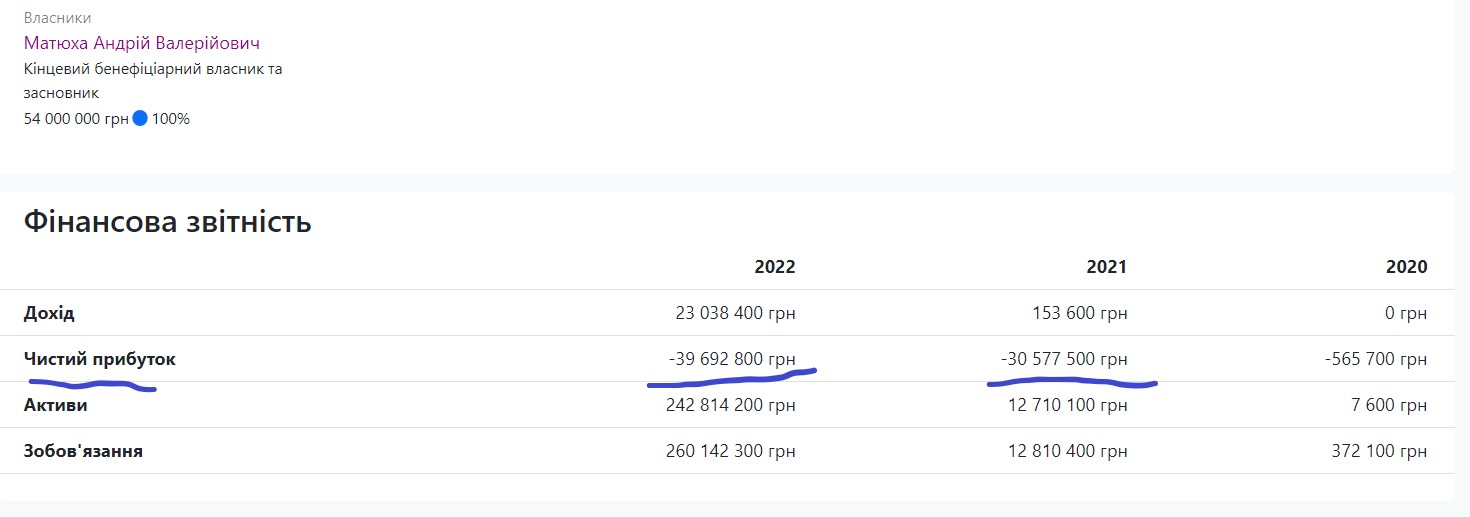Click 2022 assets value 242 814 200

730,405
